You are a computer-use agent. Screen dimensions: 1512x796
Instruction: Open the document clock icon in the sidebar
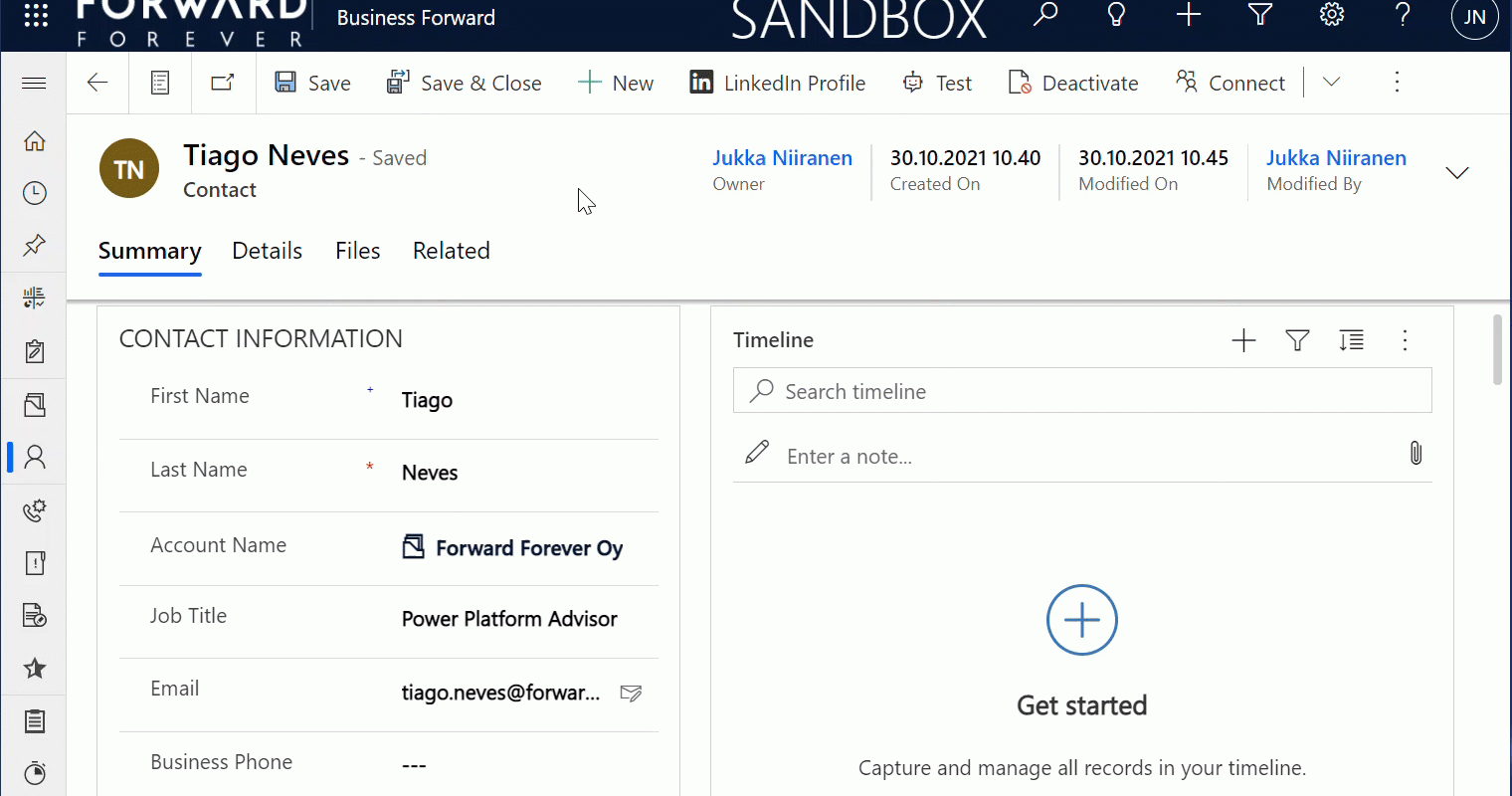pos(35,616)
